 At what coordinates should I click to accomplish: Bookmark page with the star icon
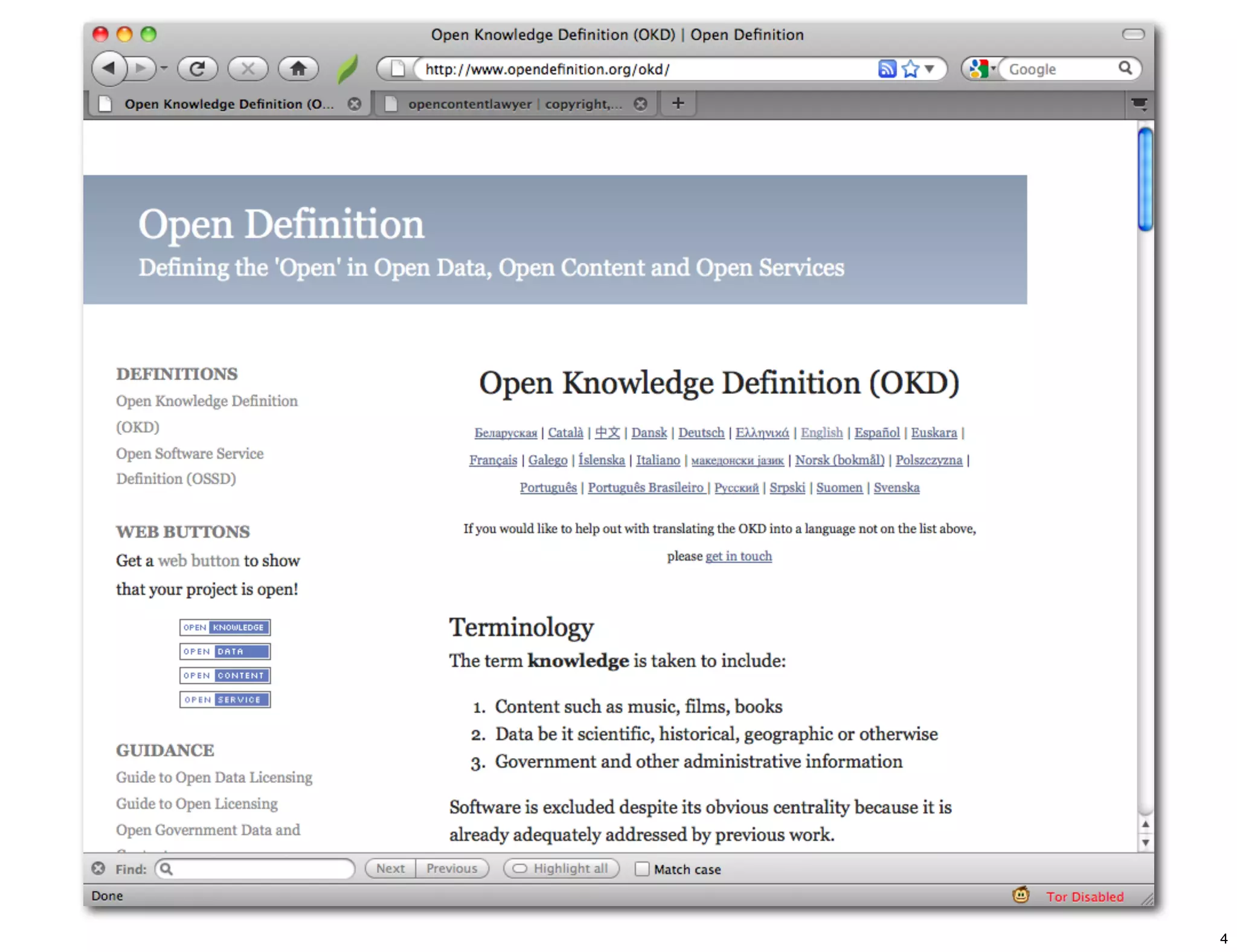click(x=910, y=69)
